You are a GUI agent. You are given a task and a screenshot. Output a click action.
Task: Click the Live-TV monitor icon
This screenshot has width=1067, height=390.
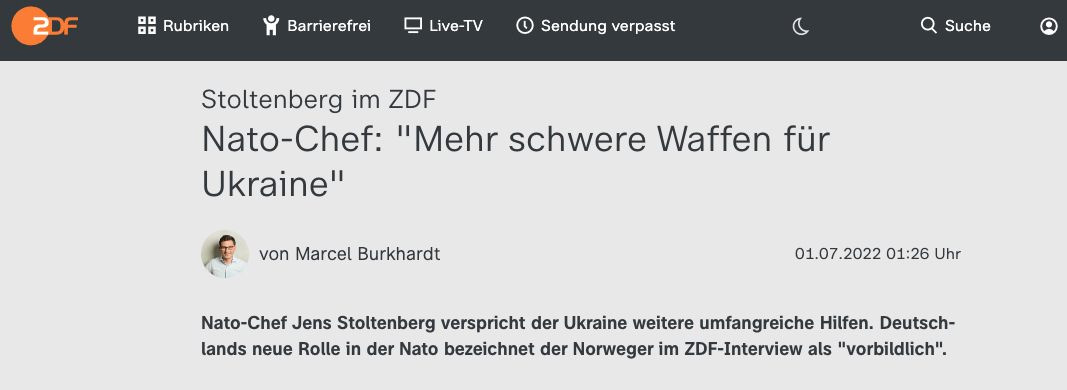(x=412, y=26)
